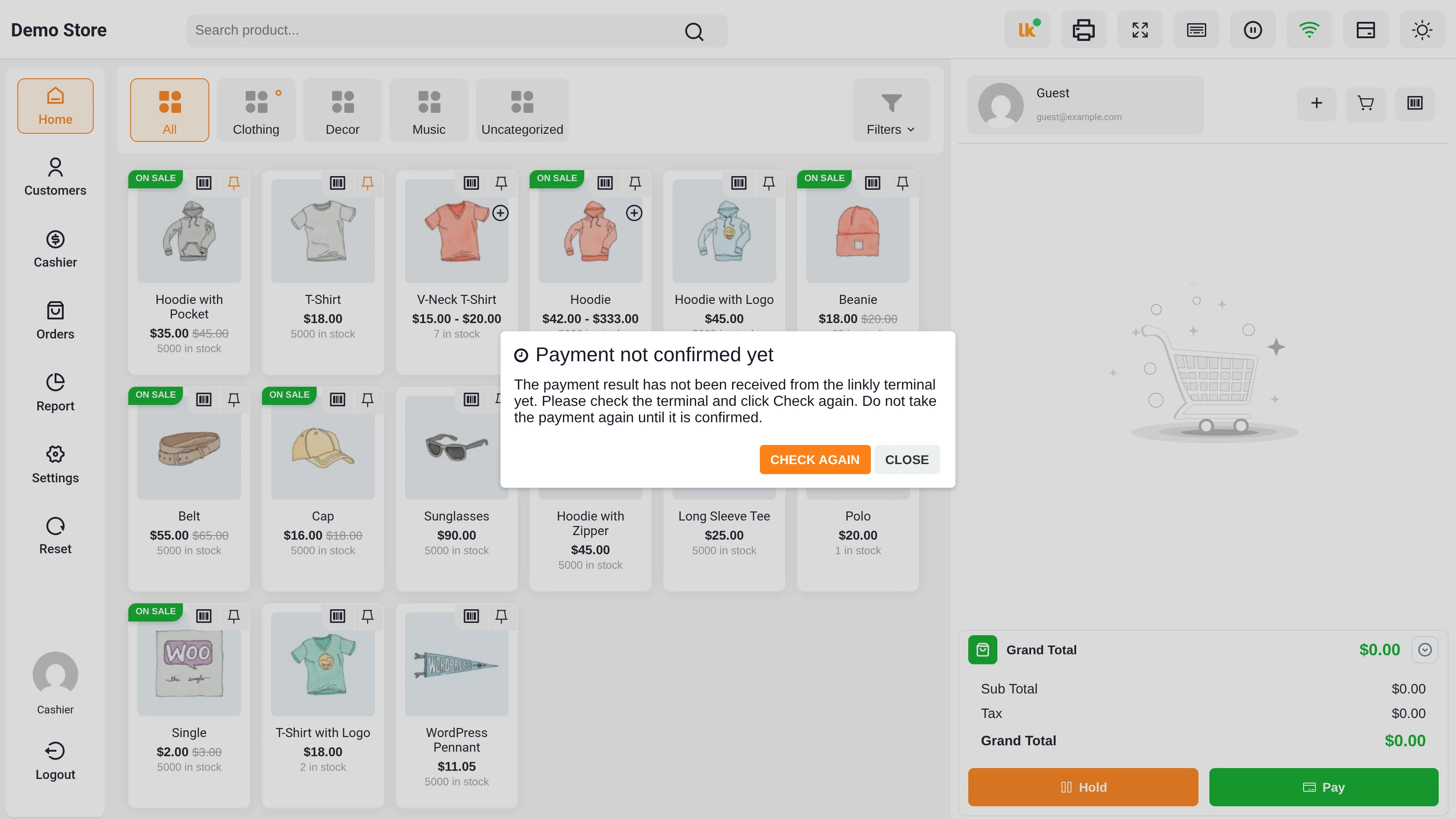Pin the Cap product
This screenshot has width=1456, height=819.
(x=367, y=399)
